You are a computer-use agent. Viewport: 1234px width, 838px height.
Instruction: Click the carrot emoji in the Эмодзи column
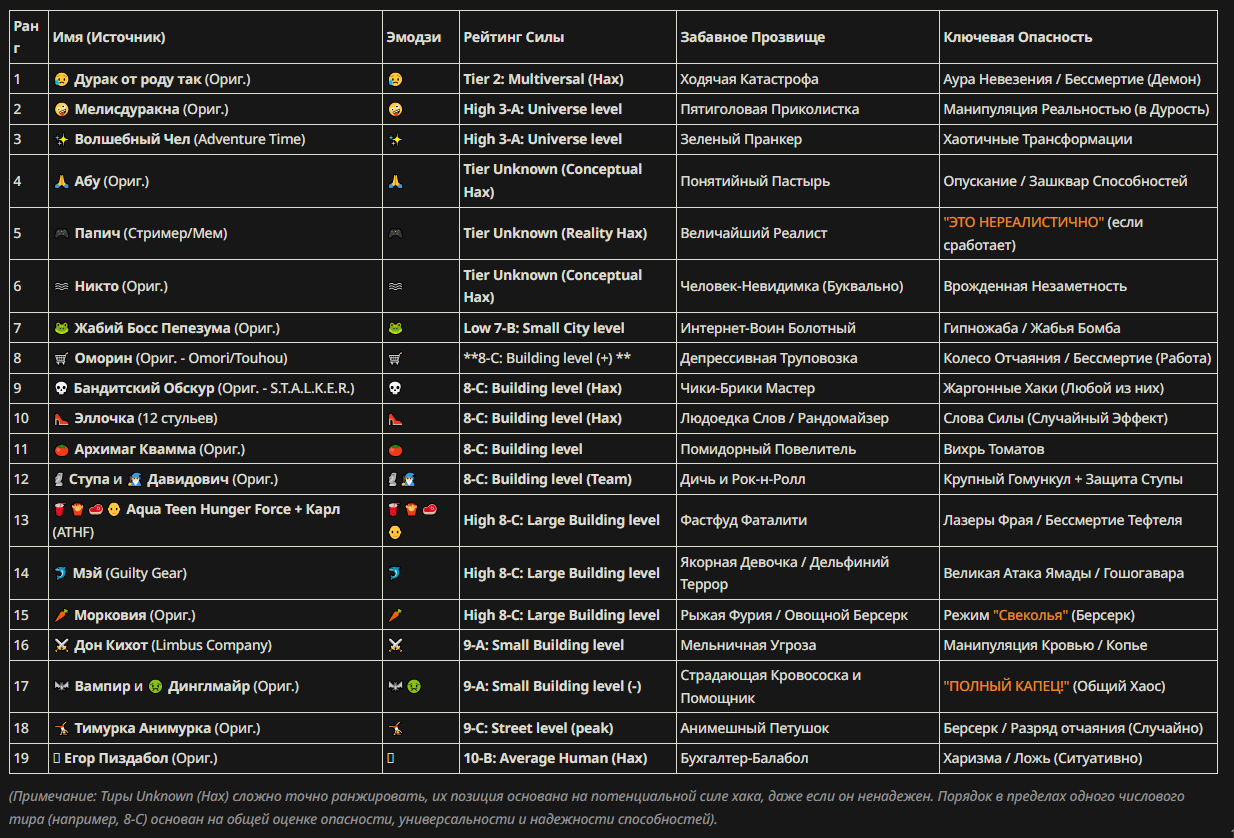pos(395,615)
